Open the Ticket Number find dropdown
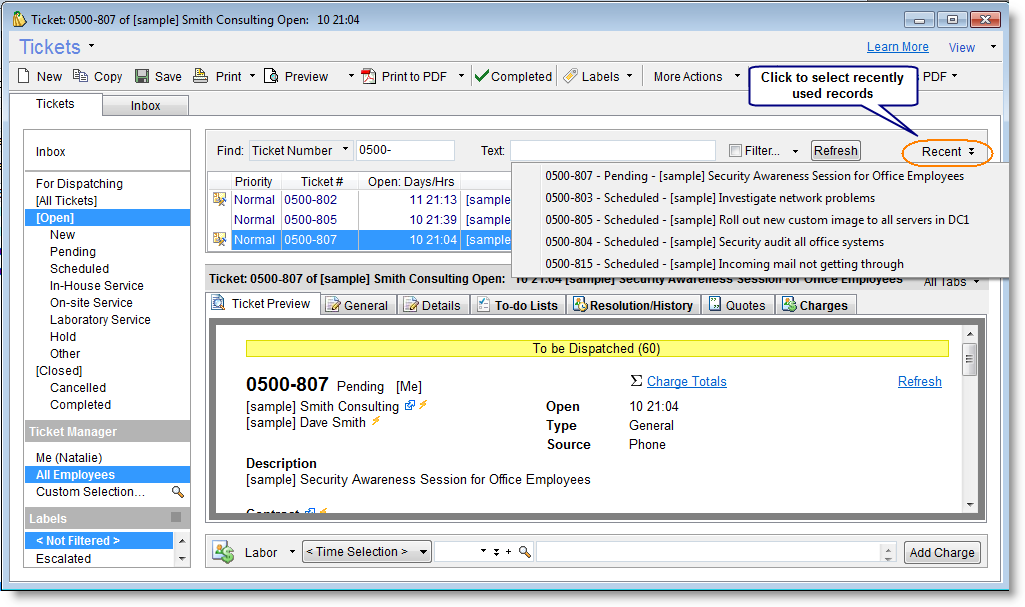The image size is (1025, 607). (345, 150)
